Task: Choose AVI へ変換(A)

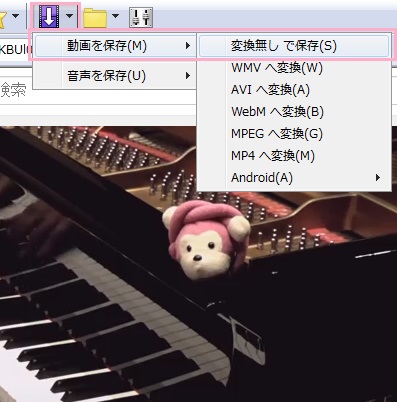Action: 294,90
